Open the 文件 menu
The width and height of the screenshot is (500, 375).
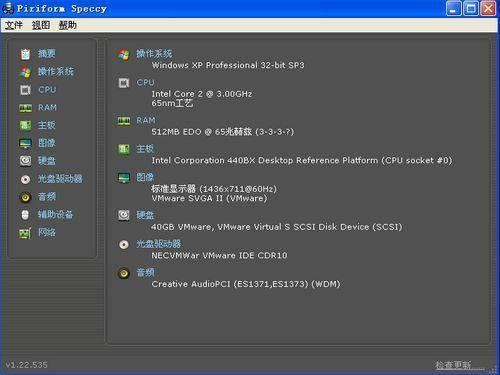click(14, 25)
